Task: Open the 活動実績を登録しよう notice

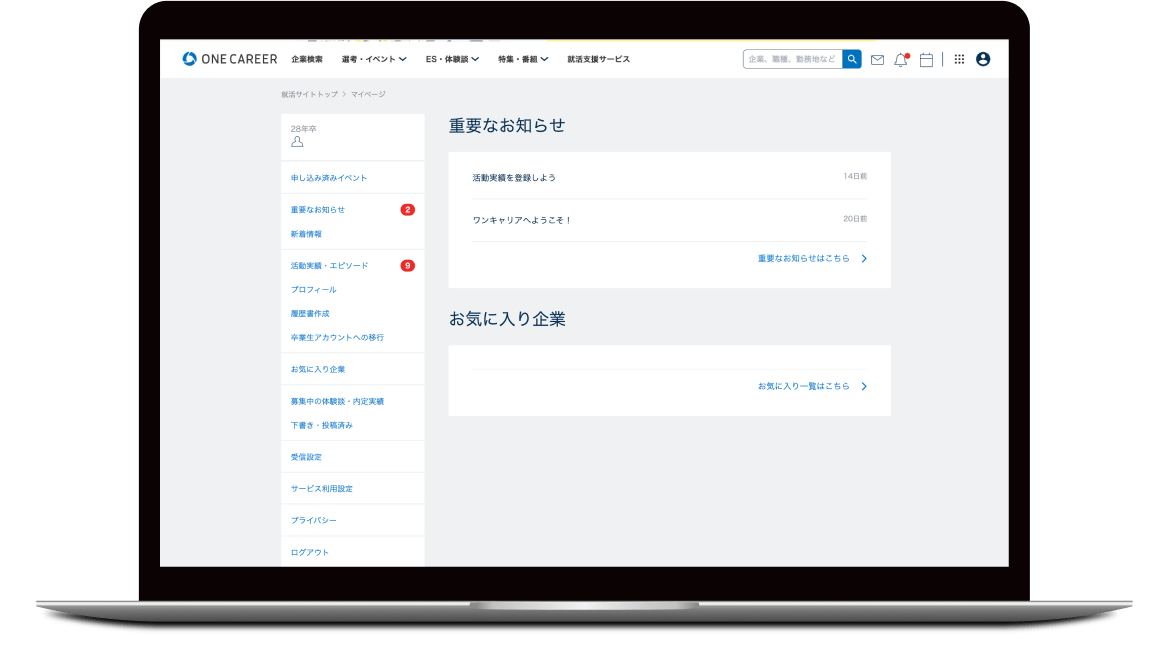Action: pyautogui.click(x=514, y=177)
